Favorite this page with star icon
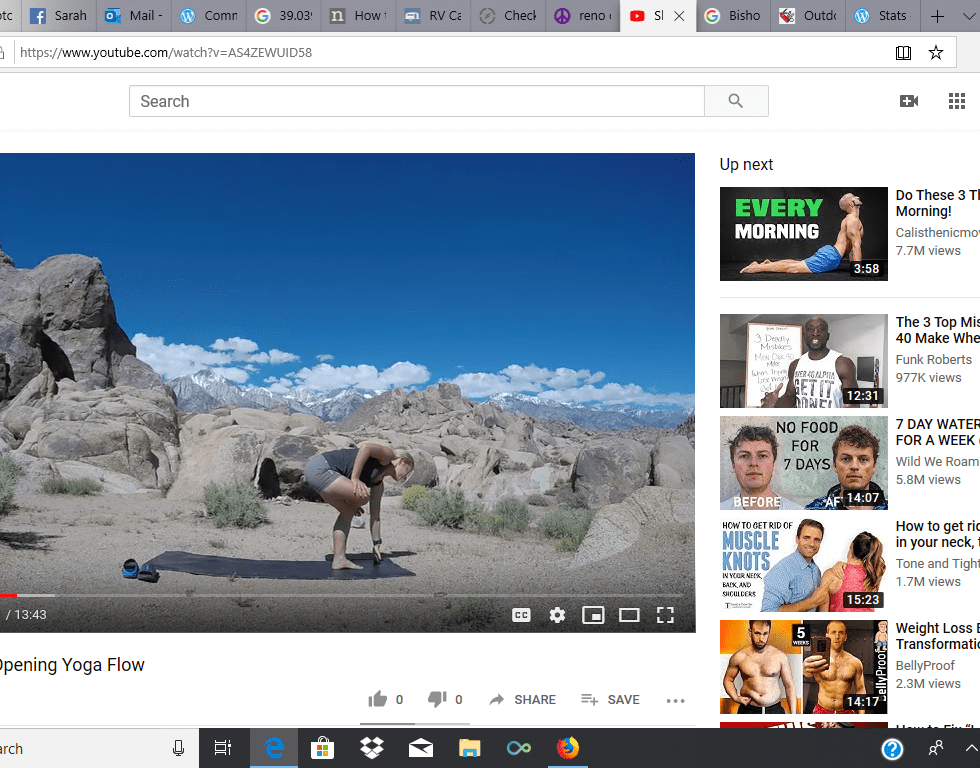This screenshot has height=768, width=980. [x=936, y=53]
